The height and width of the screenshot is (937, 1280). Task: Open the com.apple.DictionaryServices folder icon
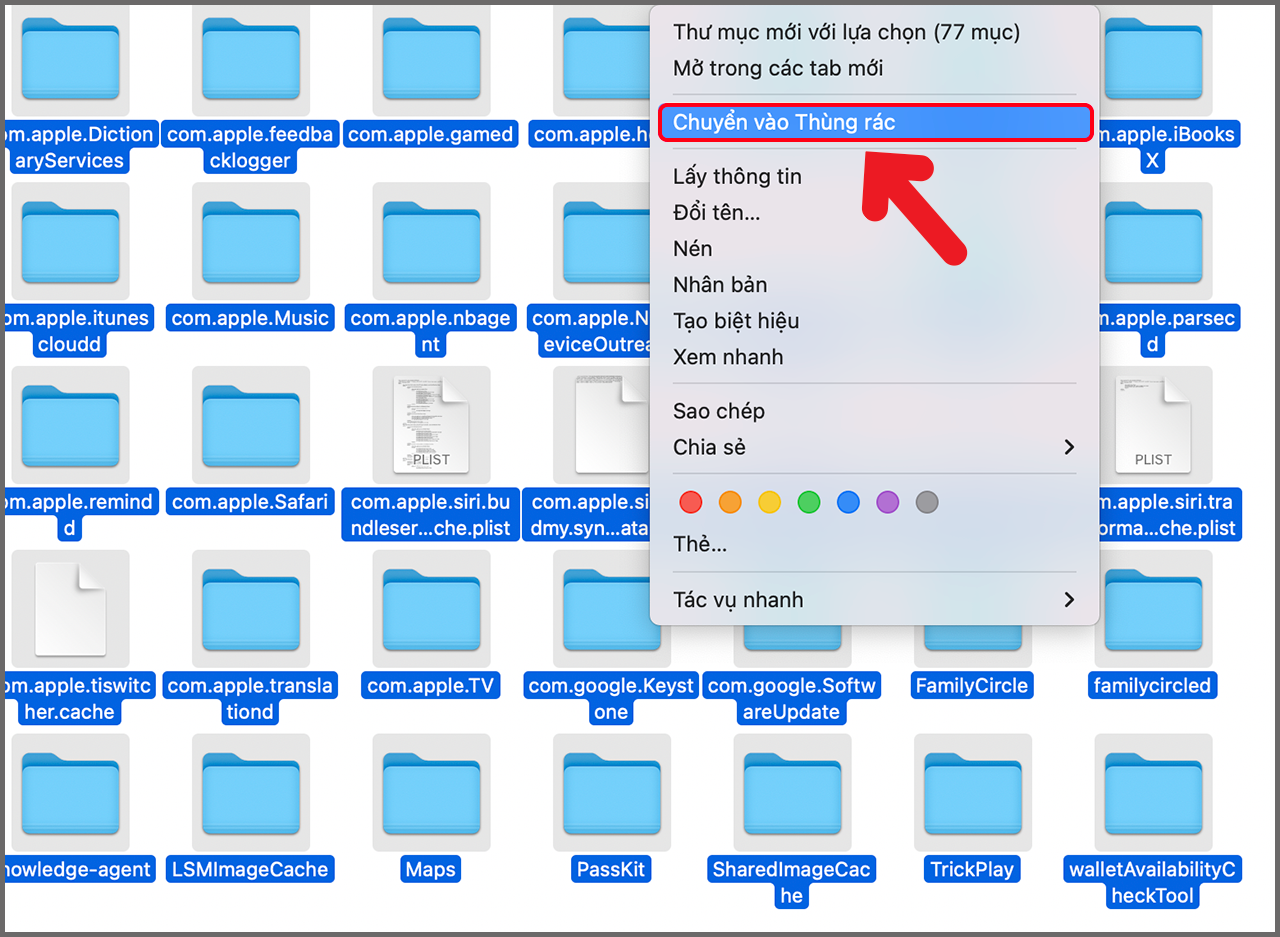[70, 57]
